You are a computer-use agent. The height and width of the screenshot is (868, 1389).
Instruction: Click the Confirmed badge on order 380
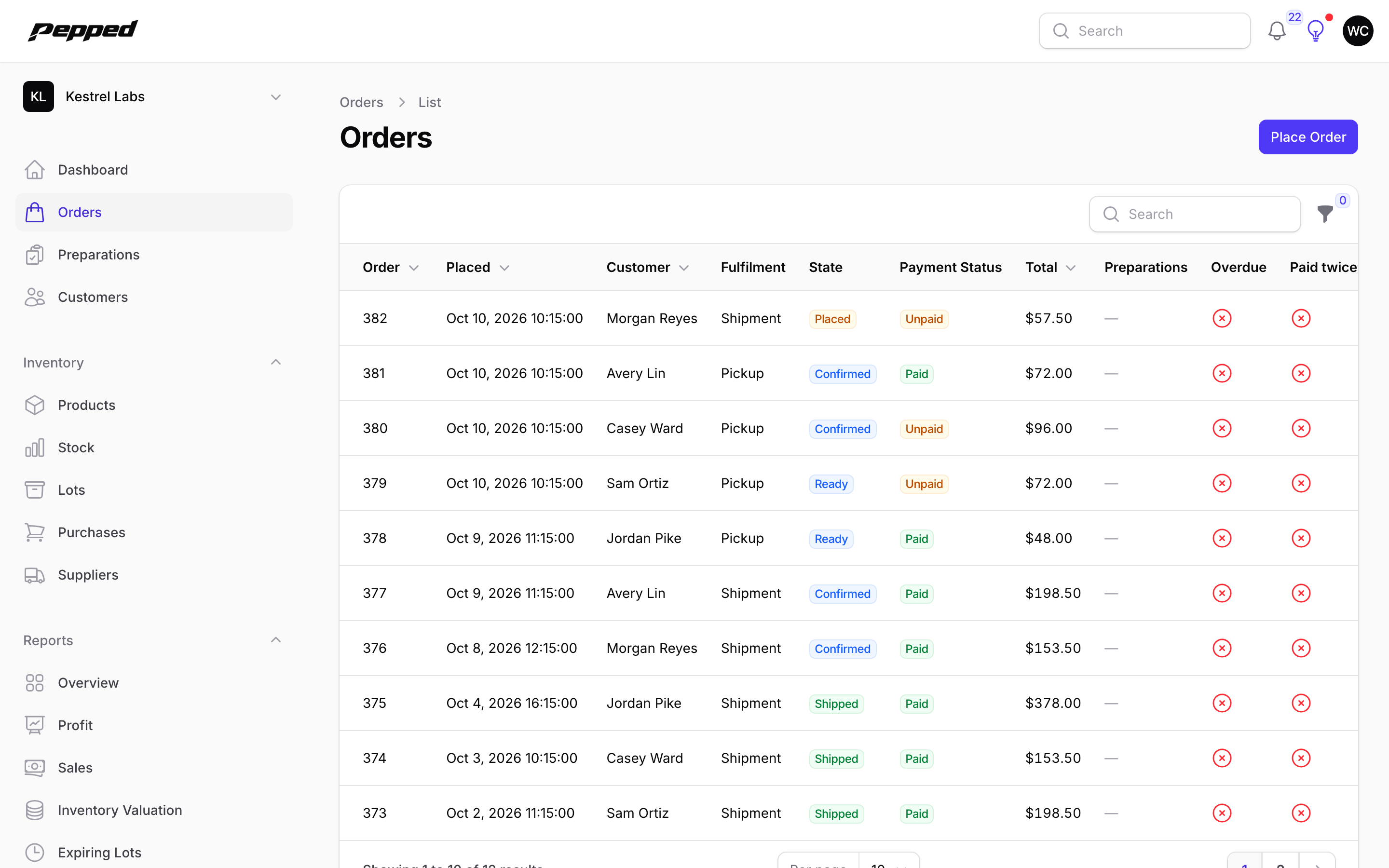[x=842, y=429]
